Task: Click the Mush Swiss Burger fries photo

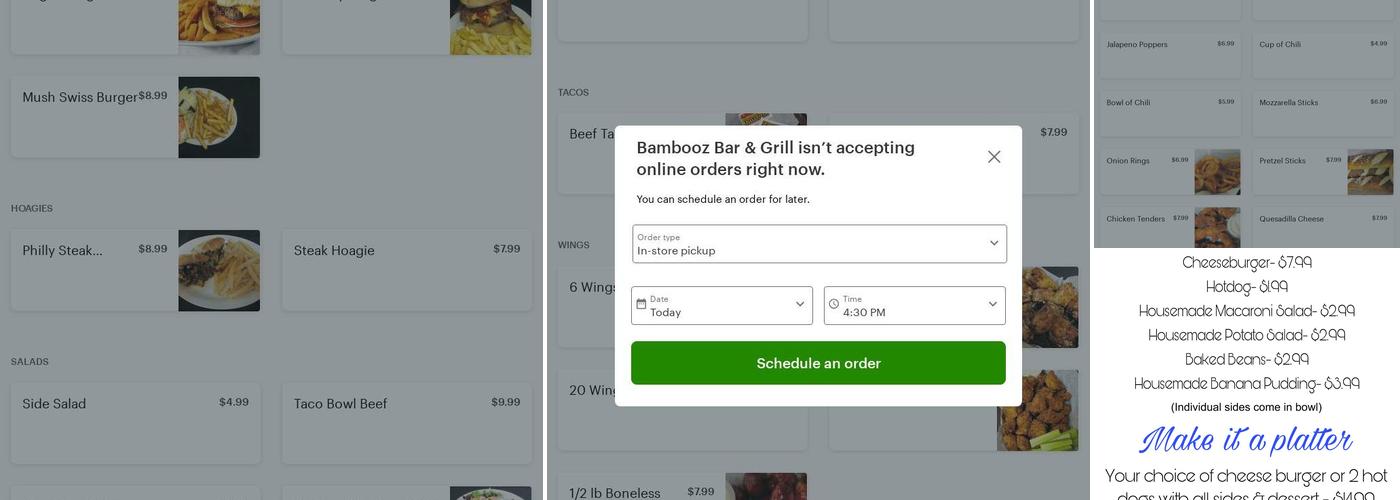Action: point(219,117)
